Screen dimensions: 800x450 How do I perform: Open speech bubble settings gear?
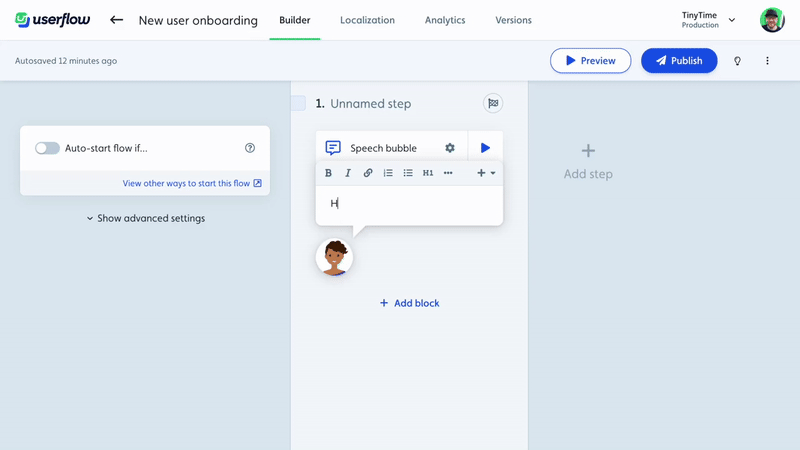tap(449, 148)
